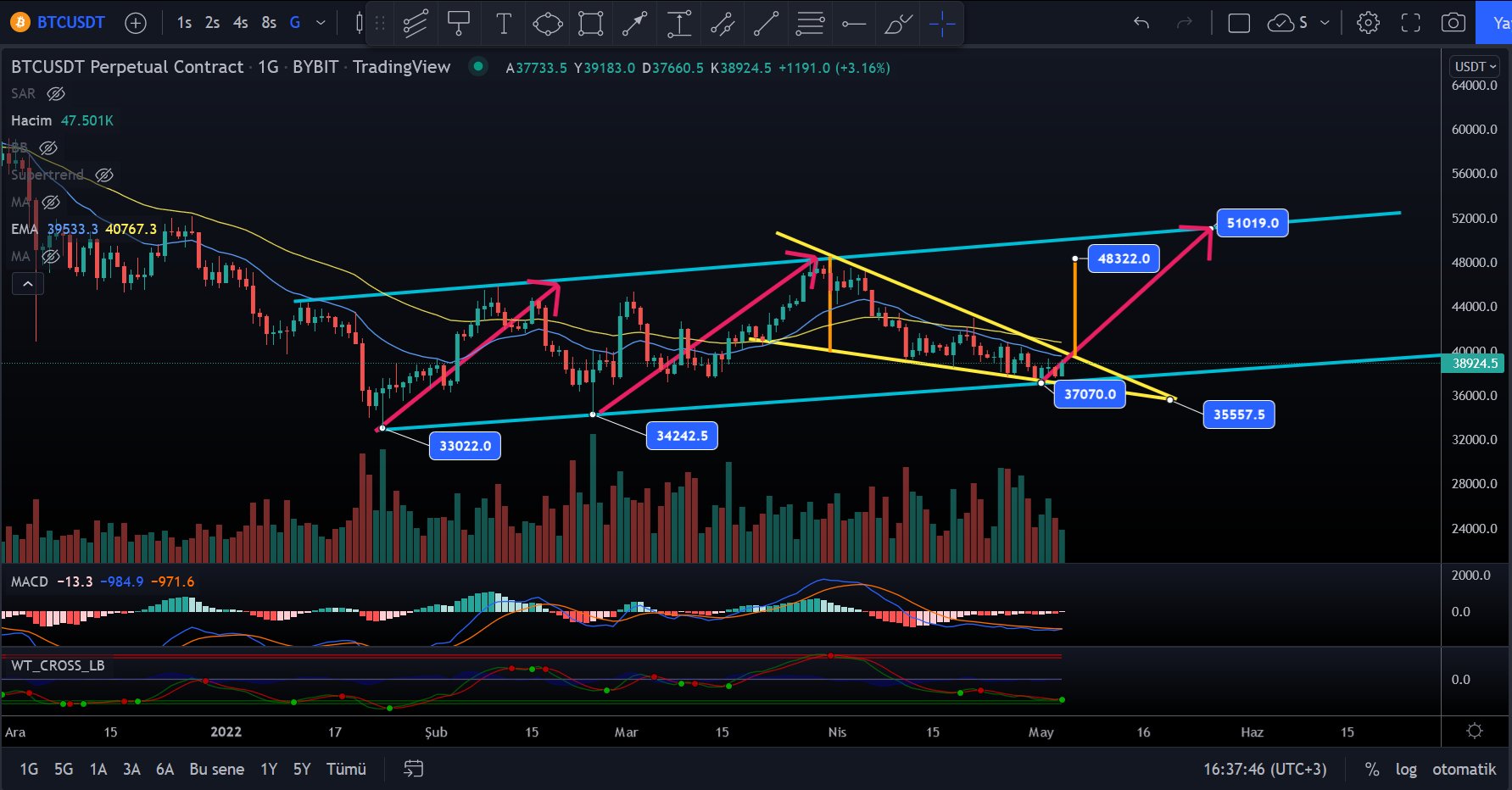The height and width of the screenshot is (790, 1512).
Task: Click the current price tag 38924.5
Action: coord(1475,363)
